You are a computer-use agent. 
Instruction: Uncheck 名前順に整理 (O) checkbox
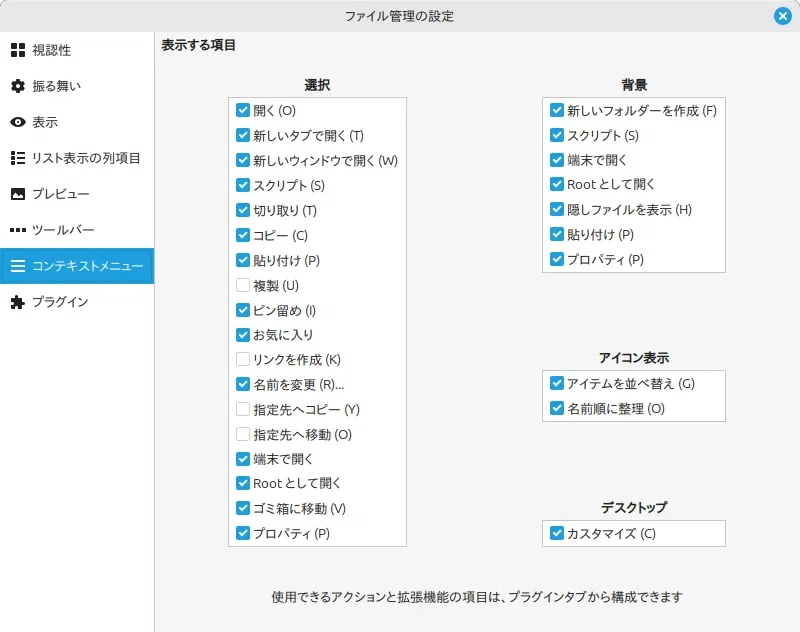click(557, 408)
